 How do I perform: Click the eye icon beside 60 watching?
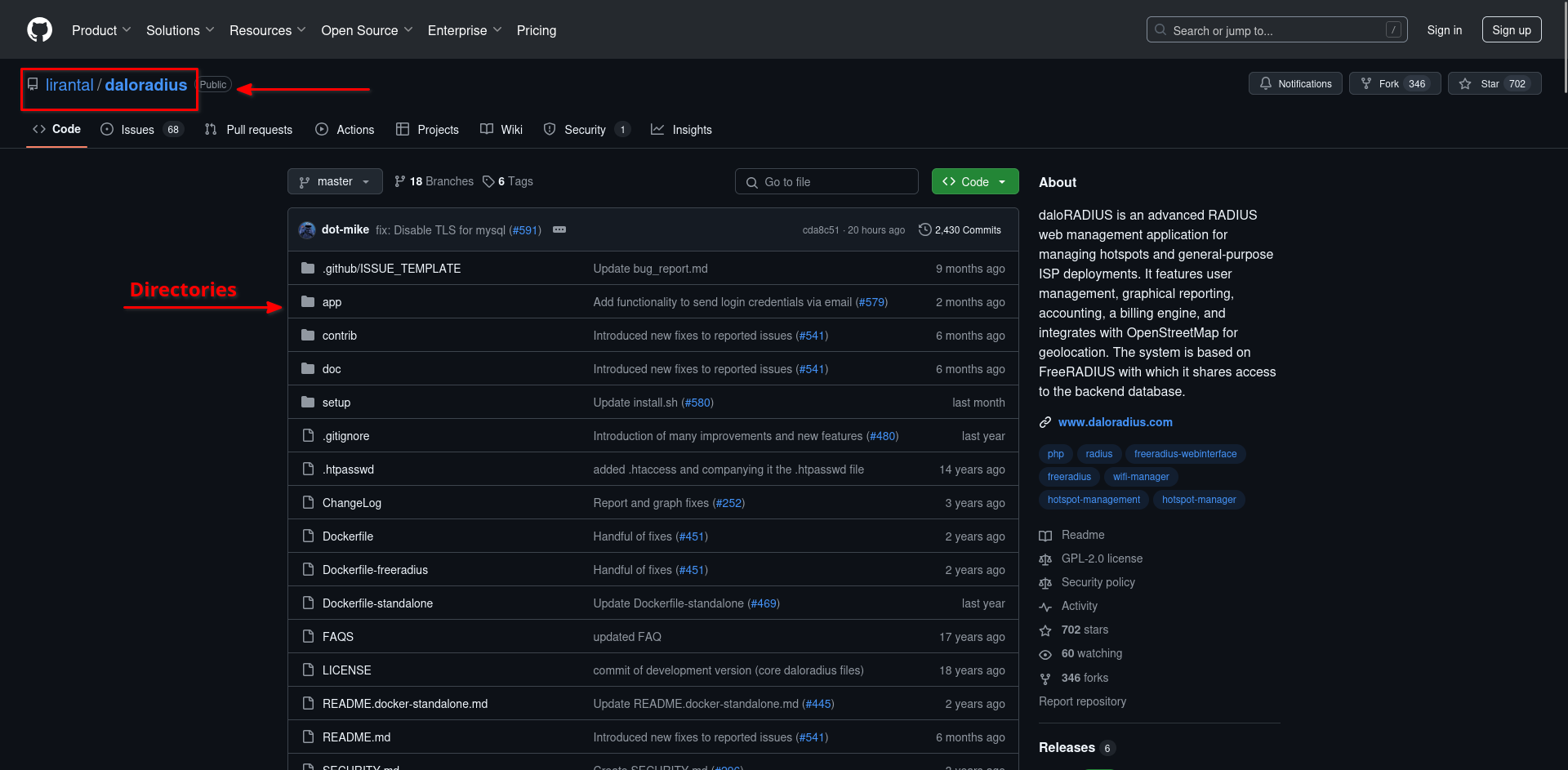click(x=1045, y=654)
